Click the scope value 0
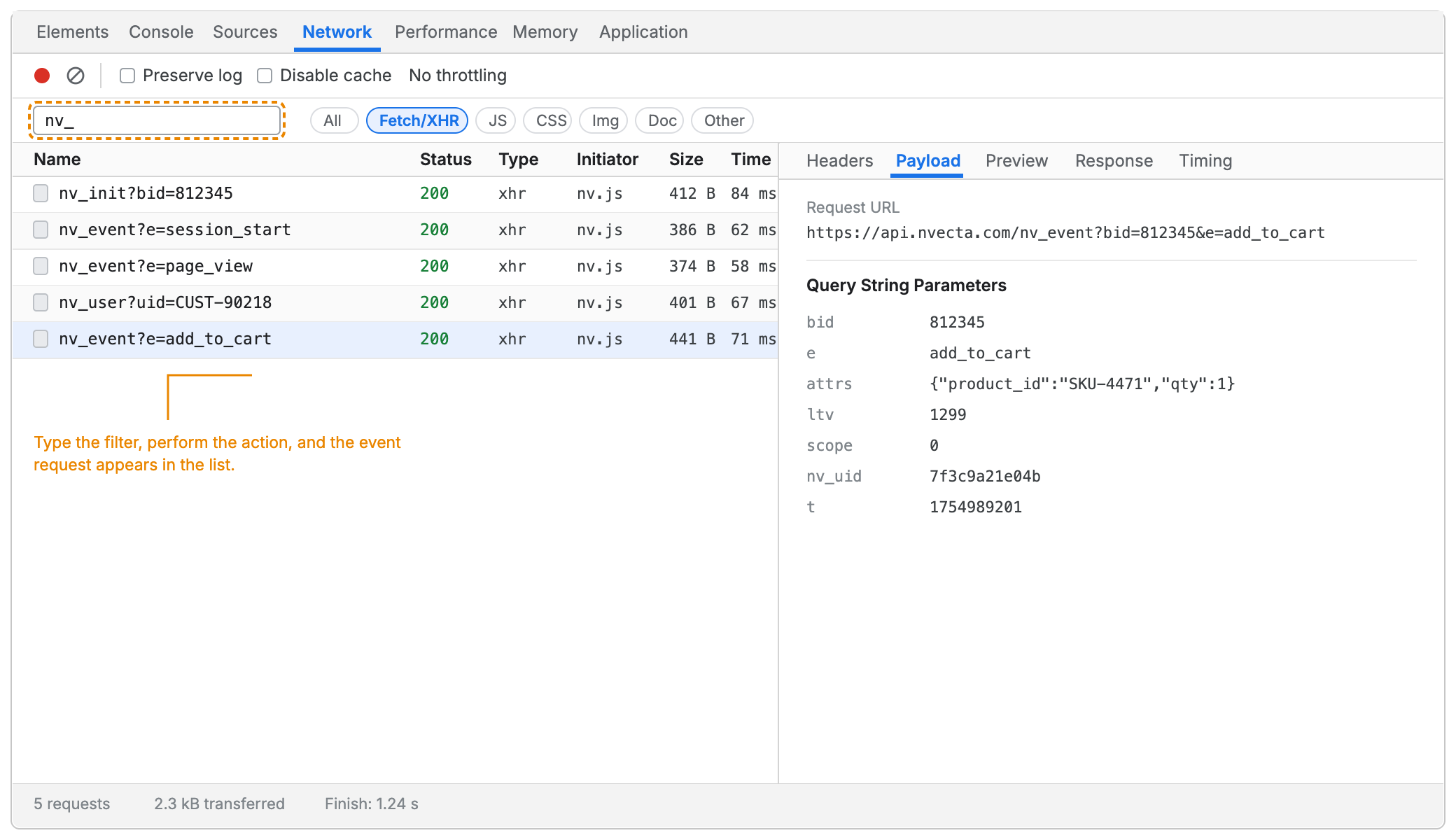Viewport: 1456px width, 840px height. pyautogui.click(x=934, y=445)
